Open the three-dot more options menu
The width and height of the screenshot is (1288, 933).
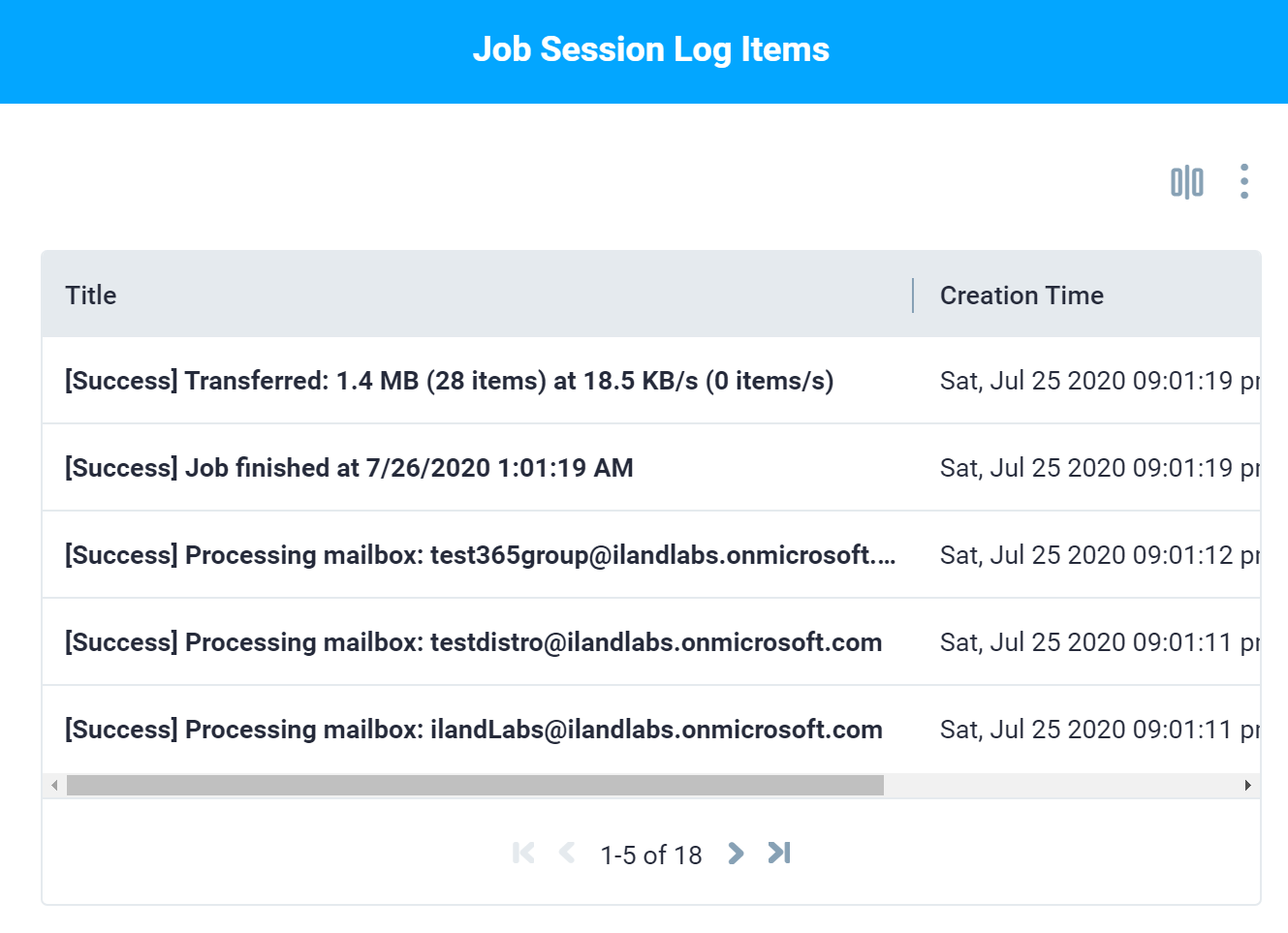[x=1244, y=181]
